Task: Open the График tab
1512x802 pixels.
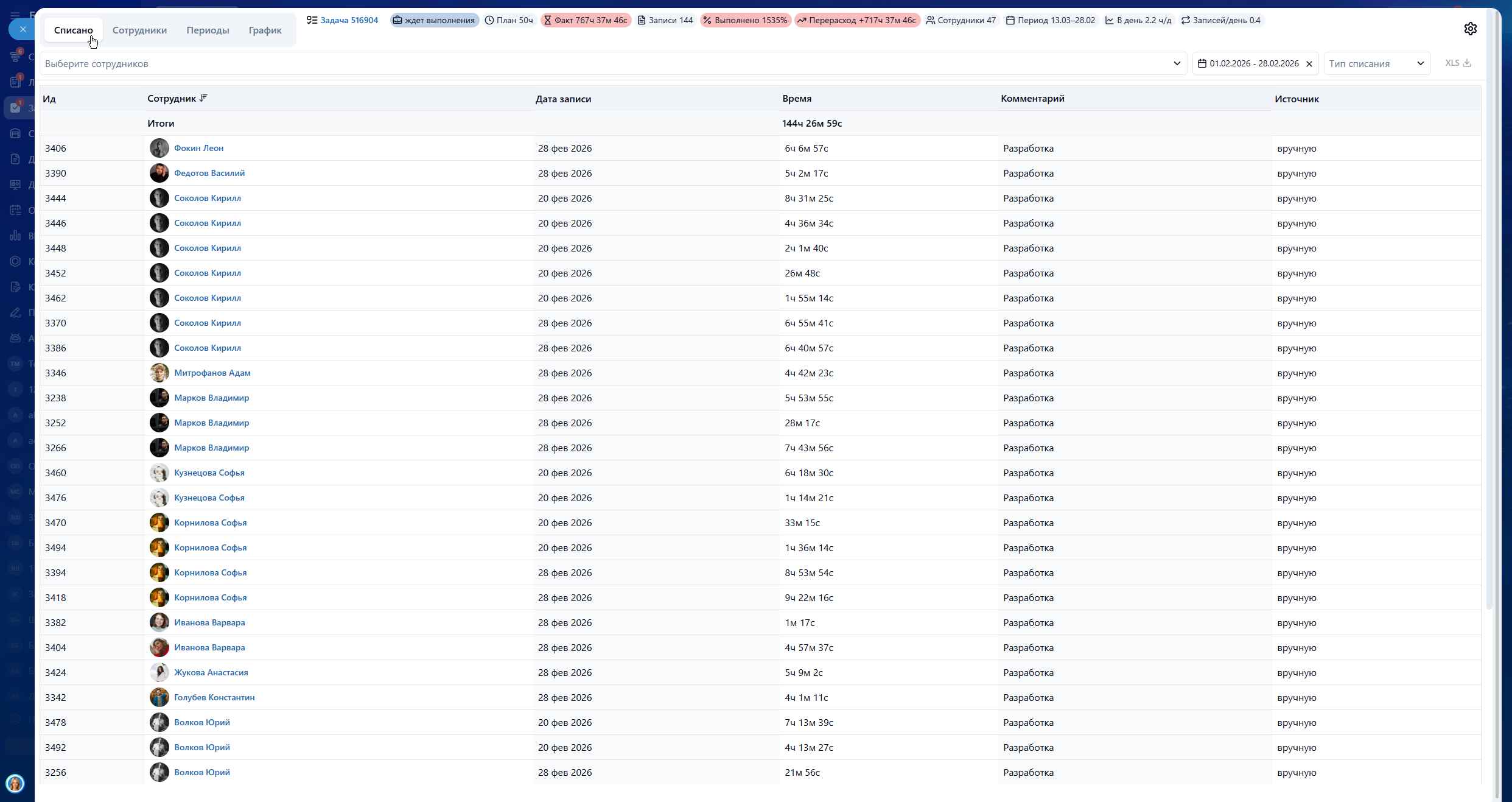Action: pos(265,30)
